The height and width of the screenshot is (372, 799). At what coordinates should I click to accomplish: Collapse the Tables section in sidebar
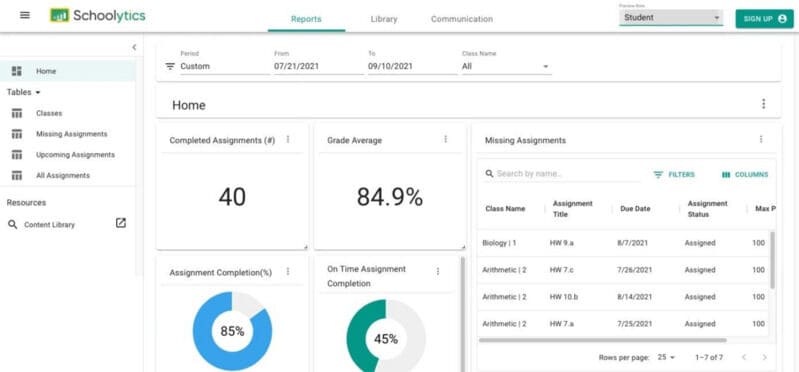click(23, 92)
